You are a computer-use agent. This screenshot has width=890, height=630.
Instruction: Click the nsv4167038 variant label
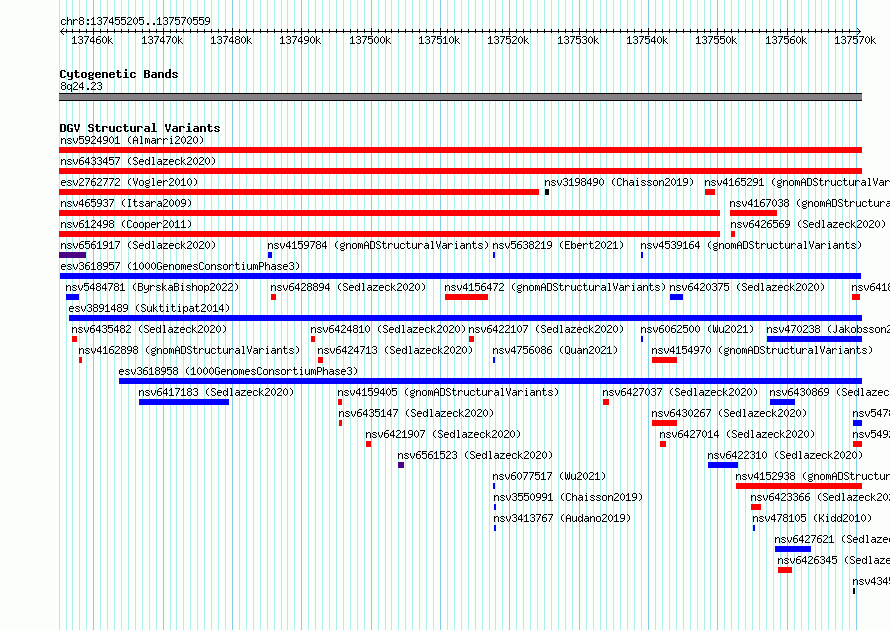(809, 203)
